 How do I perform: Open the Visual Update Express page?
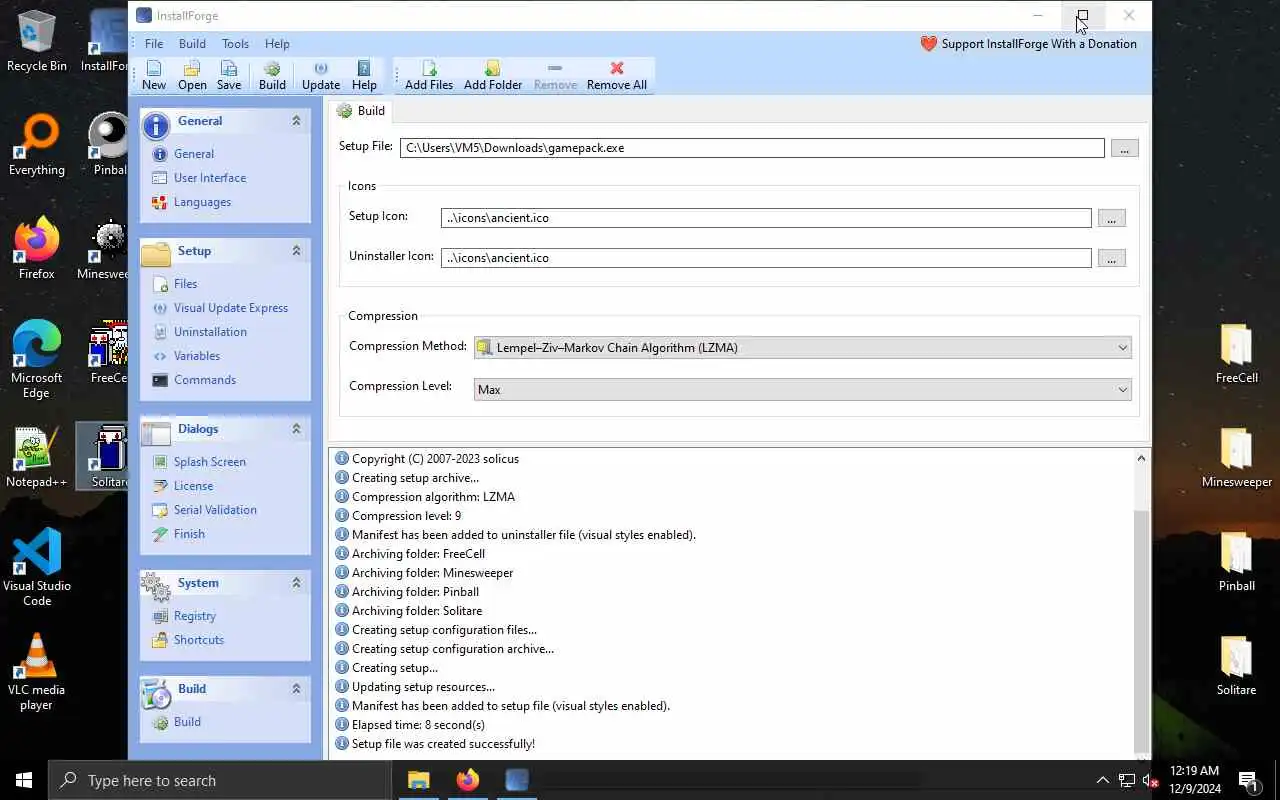click(231, 308)
